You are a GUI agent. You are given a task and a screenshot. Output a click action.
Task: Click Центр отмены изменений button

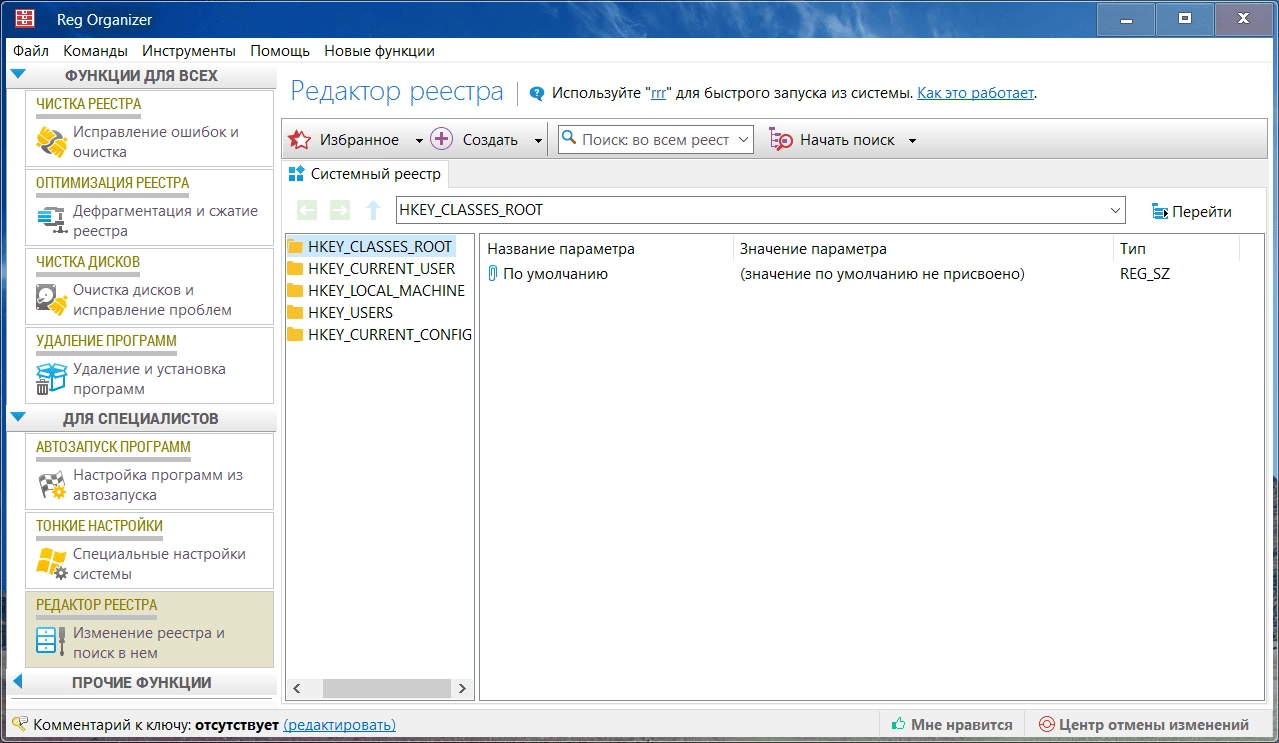(1144, 724)
